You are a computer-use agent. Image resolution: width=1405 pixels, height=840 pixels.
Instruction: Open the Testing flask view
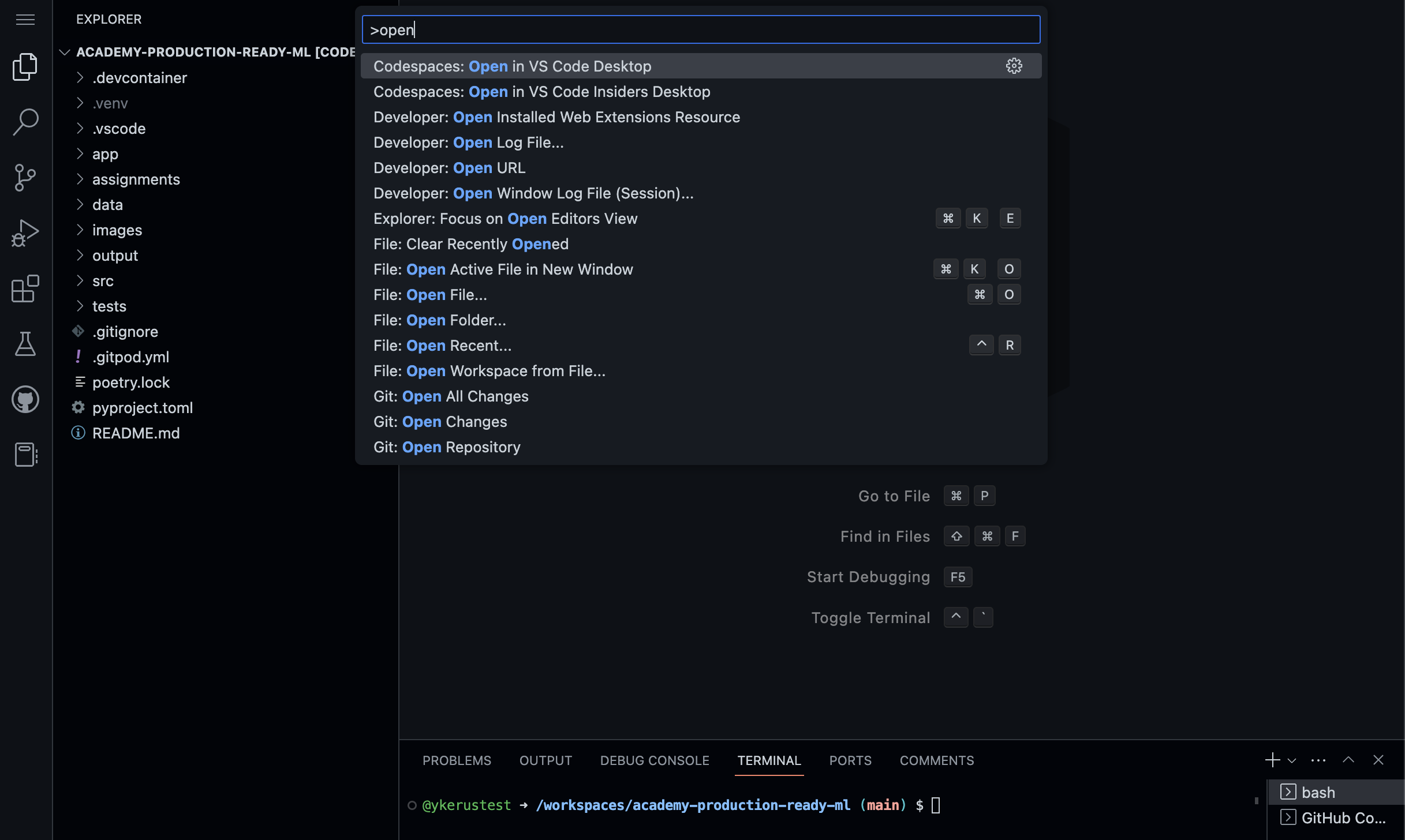tap(25, 344)
